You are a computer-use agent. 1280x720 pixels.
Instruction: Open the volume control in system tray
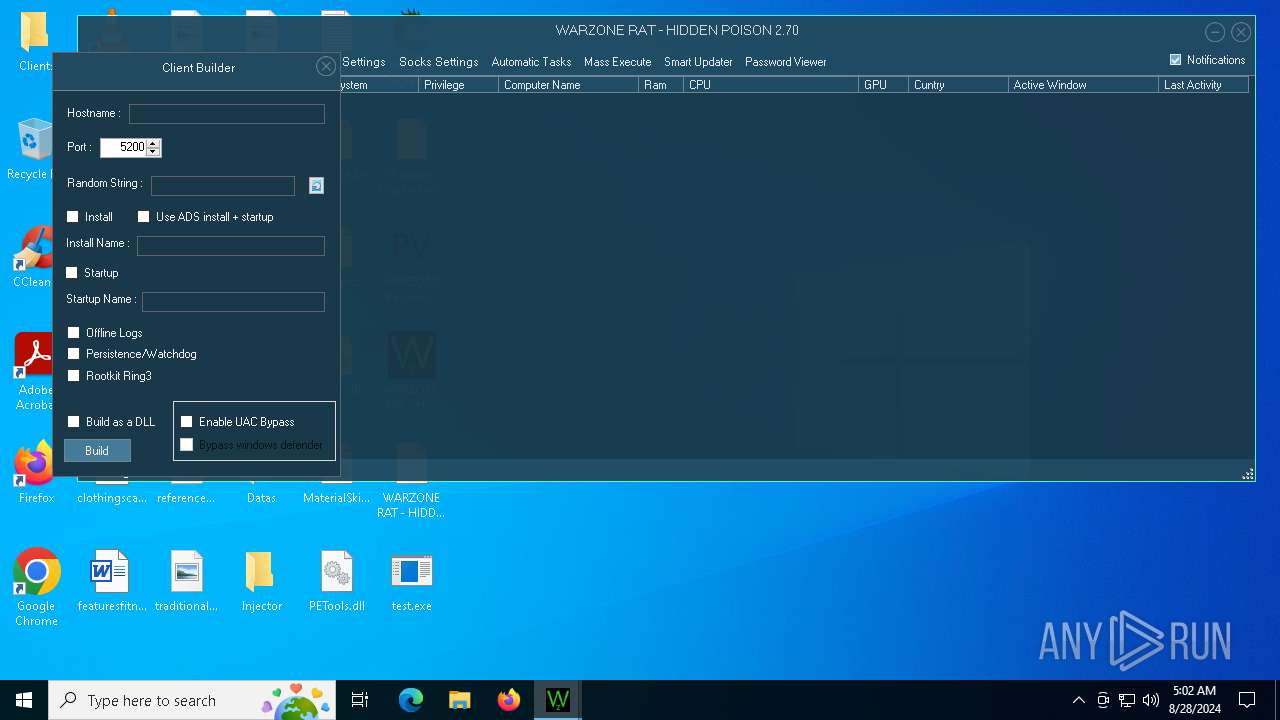(1151, 700)
